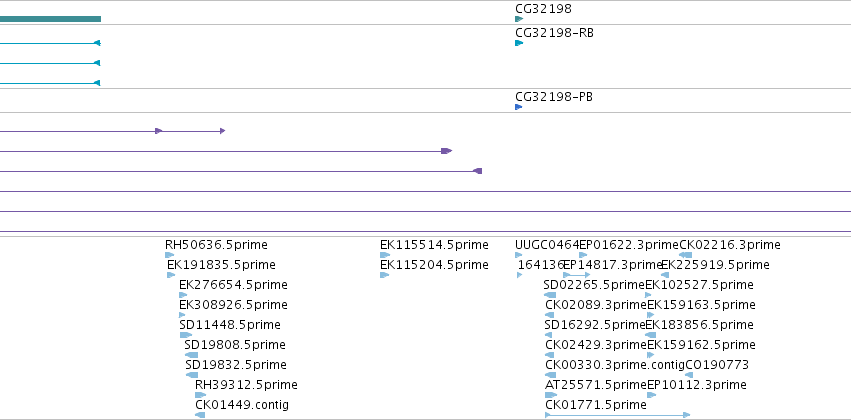Screen dimensions: 851x420
Task: Click the CG32198-RB transcript label
Action: coord(554,33)
